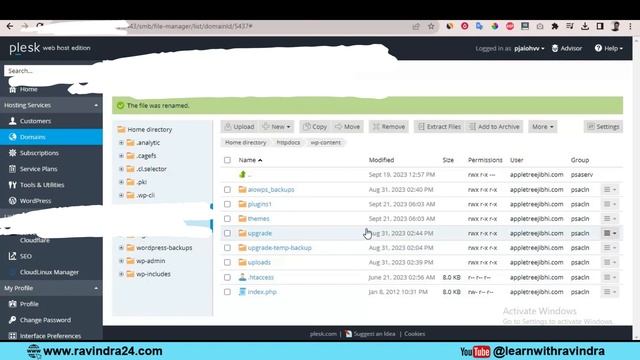This screenshot has width=640, height=360.
Task: Open the uploads row actions menu
Action: (x=610, y=262)
